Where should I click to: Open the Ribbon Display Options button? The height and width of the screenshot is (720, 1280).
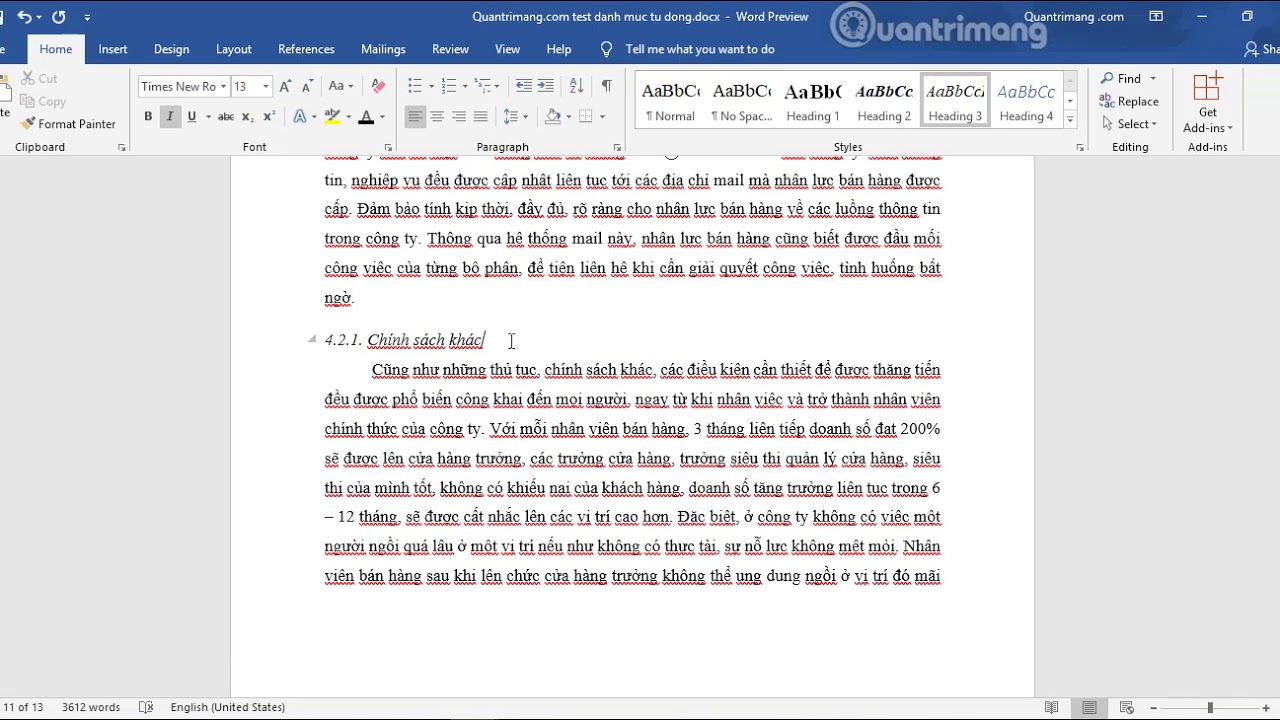pos(1156,17)
